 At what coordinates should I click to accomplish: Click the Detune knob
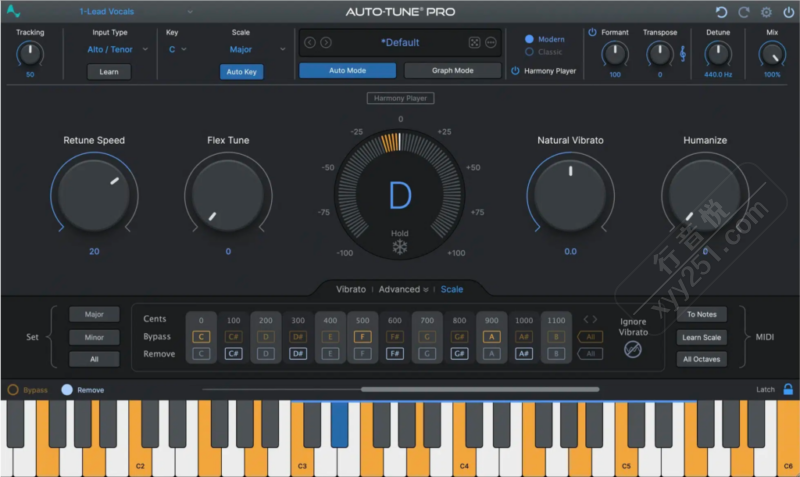tap(718, 54)
